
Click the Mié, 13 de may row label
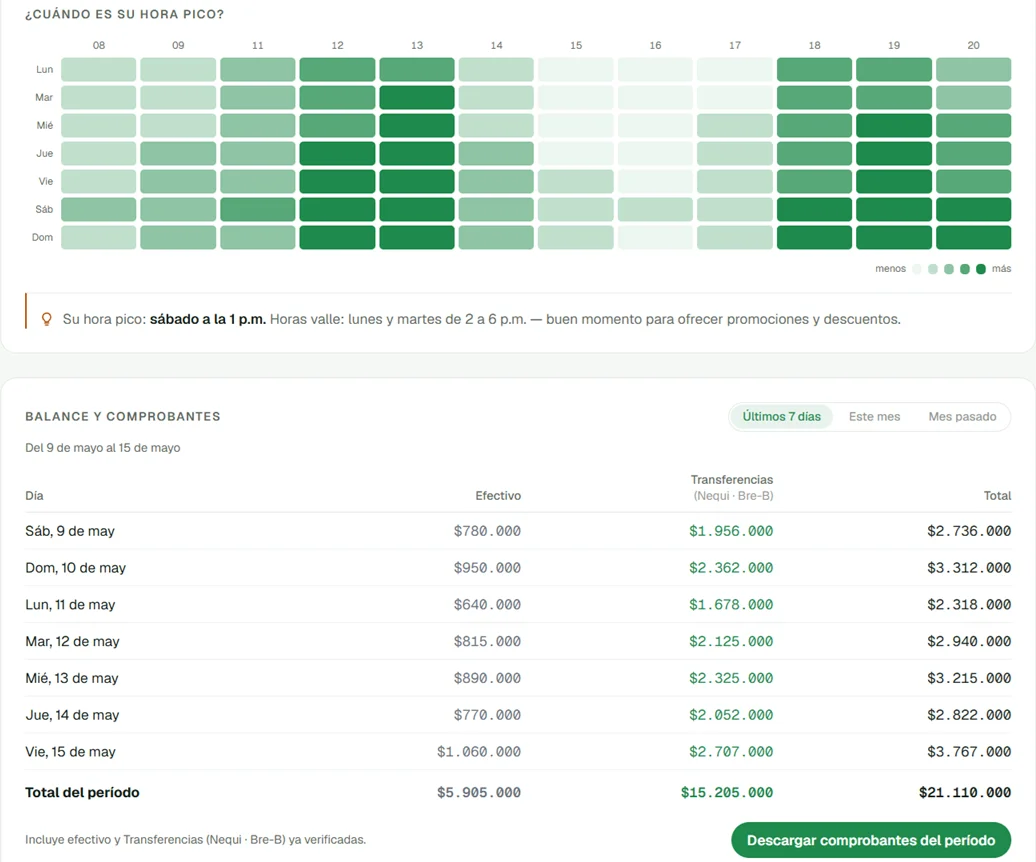[72, 678]
